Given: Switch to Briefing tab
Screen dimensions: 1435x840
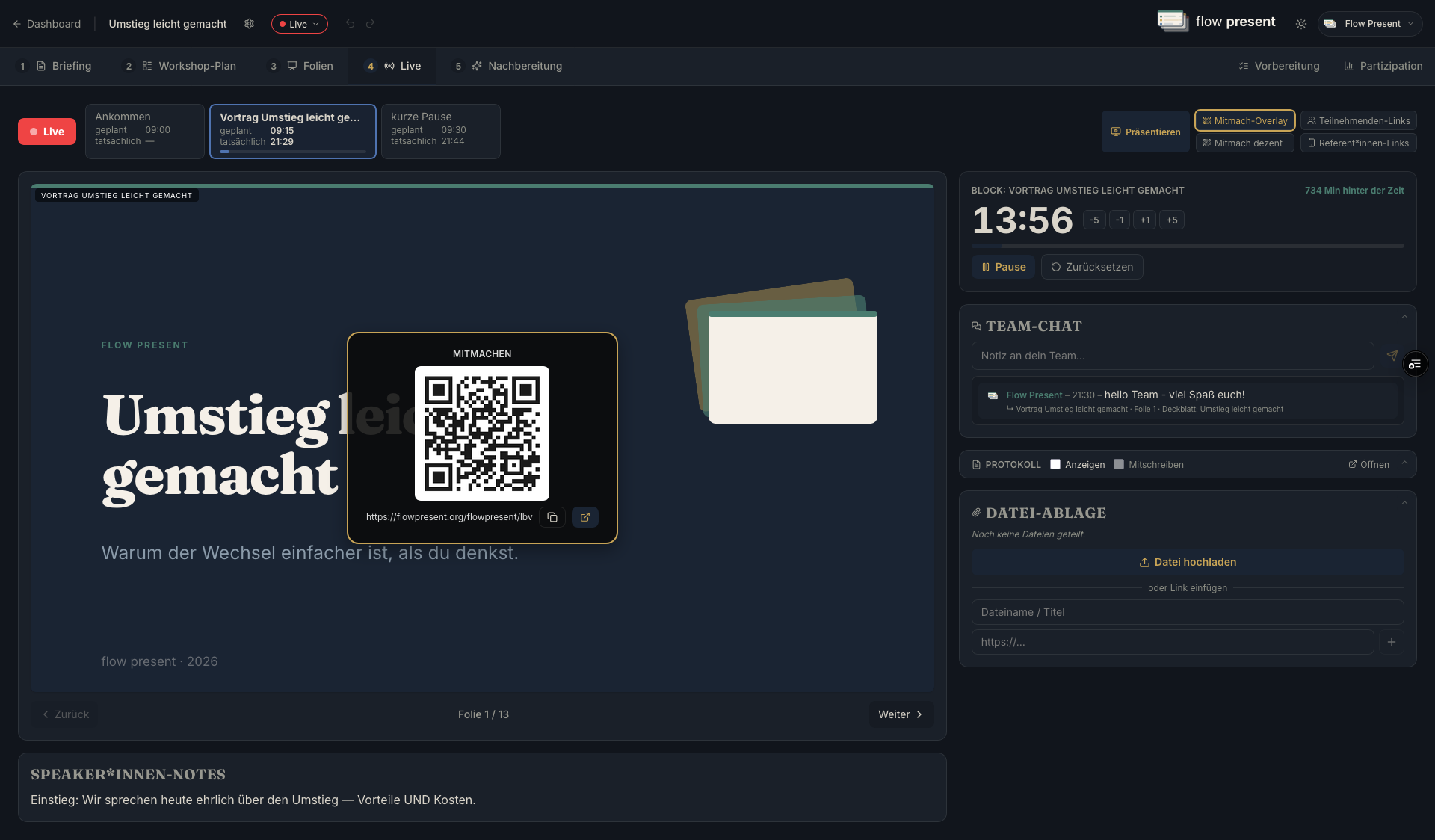Looking at the screenshot, I should [x=55, y=66].
